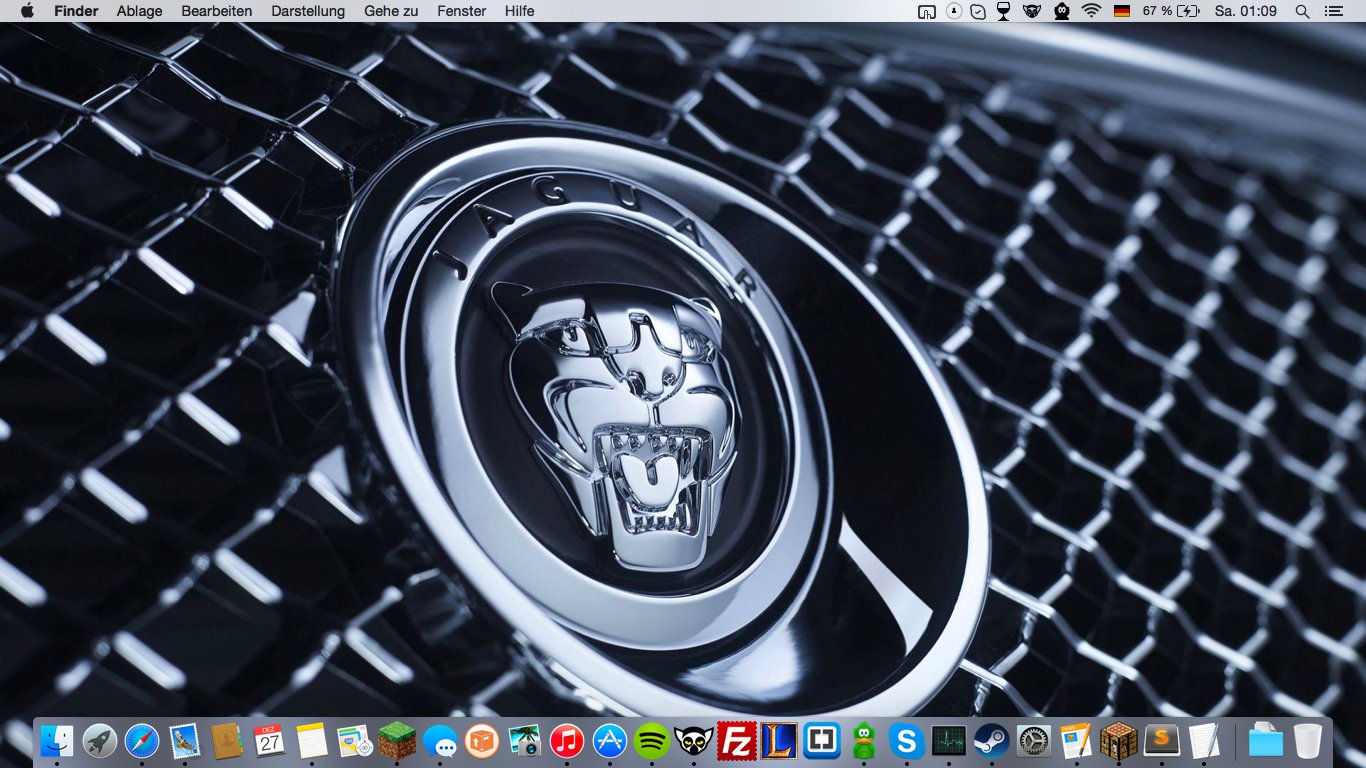
Task: Click the Sa. 01:09 clock
Action: [1245, 11]
